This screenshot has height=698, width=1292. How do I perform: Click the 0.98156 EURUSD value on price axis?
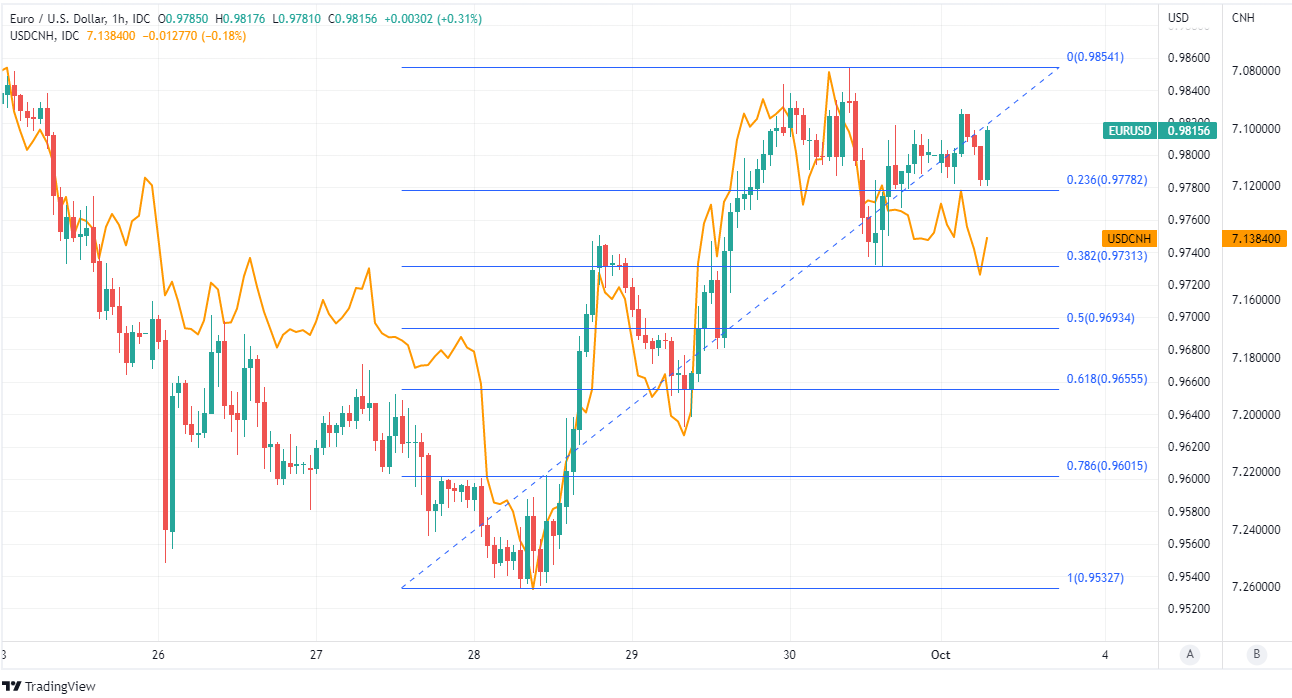point(1188,131)
